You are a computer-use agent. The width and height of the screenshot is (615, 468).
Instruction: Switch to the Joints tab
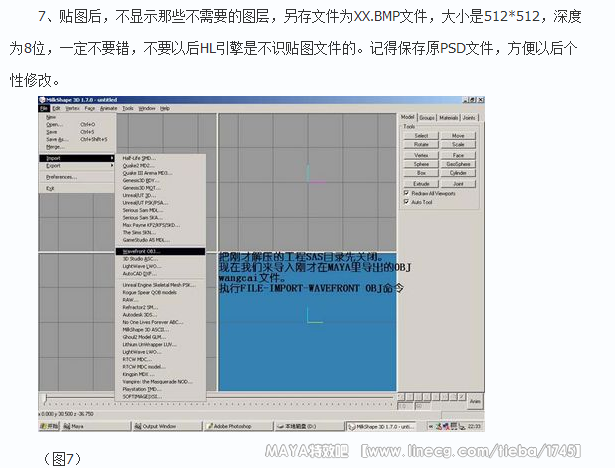coord(469,118)
